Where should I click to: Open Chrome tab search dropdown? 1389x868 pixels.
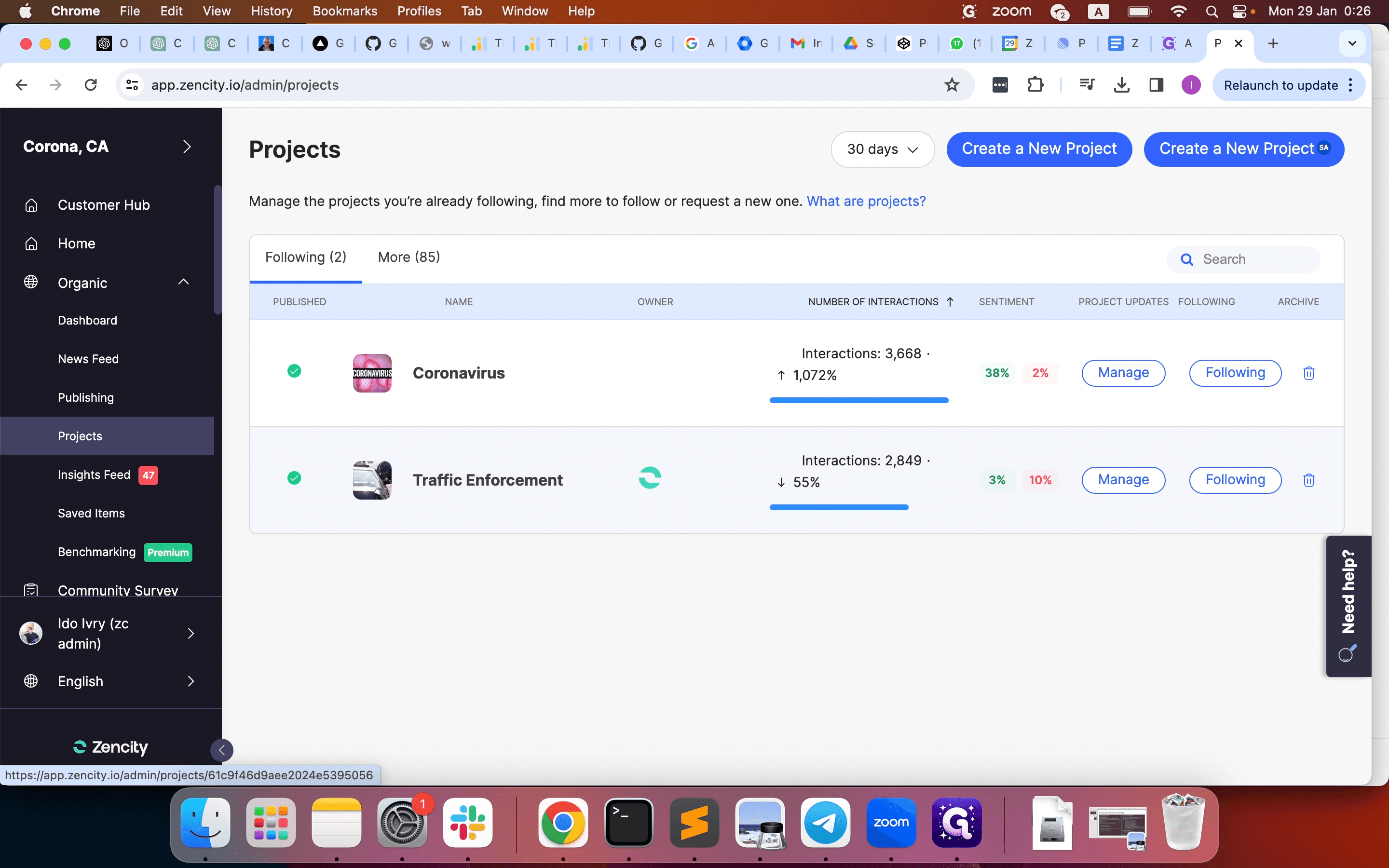(x=1352, y=43)
